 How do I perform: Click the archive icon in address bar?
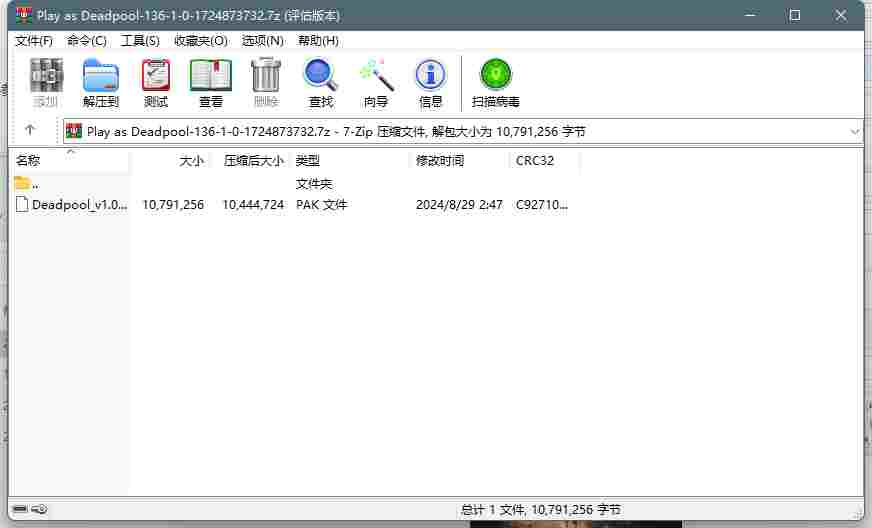[x=74, y=131]
